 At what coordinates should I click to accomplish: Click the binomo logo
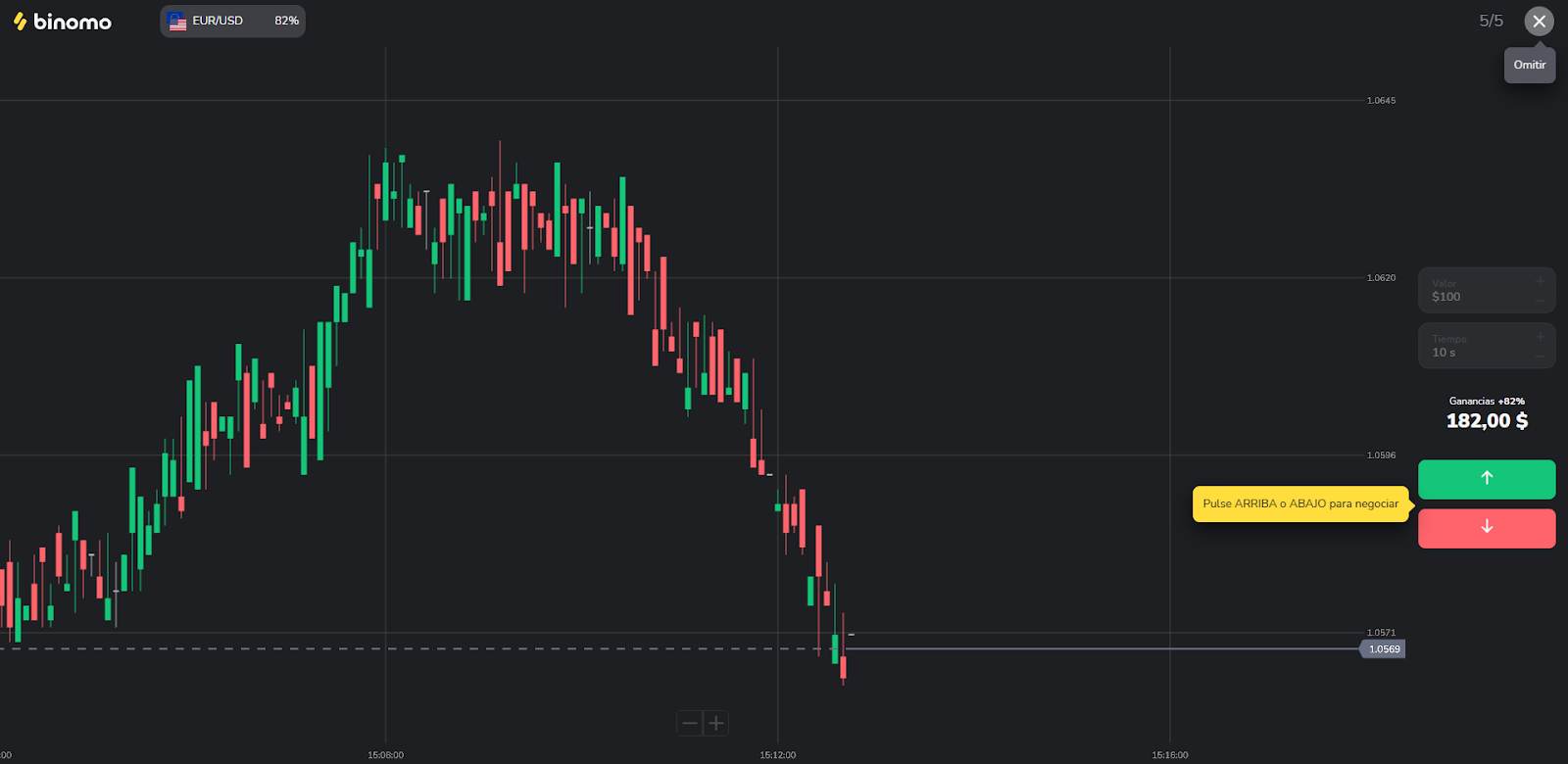63,22
